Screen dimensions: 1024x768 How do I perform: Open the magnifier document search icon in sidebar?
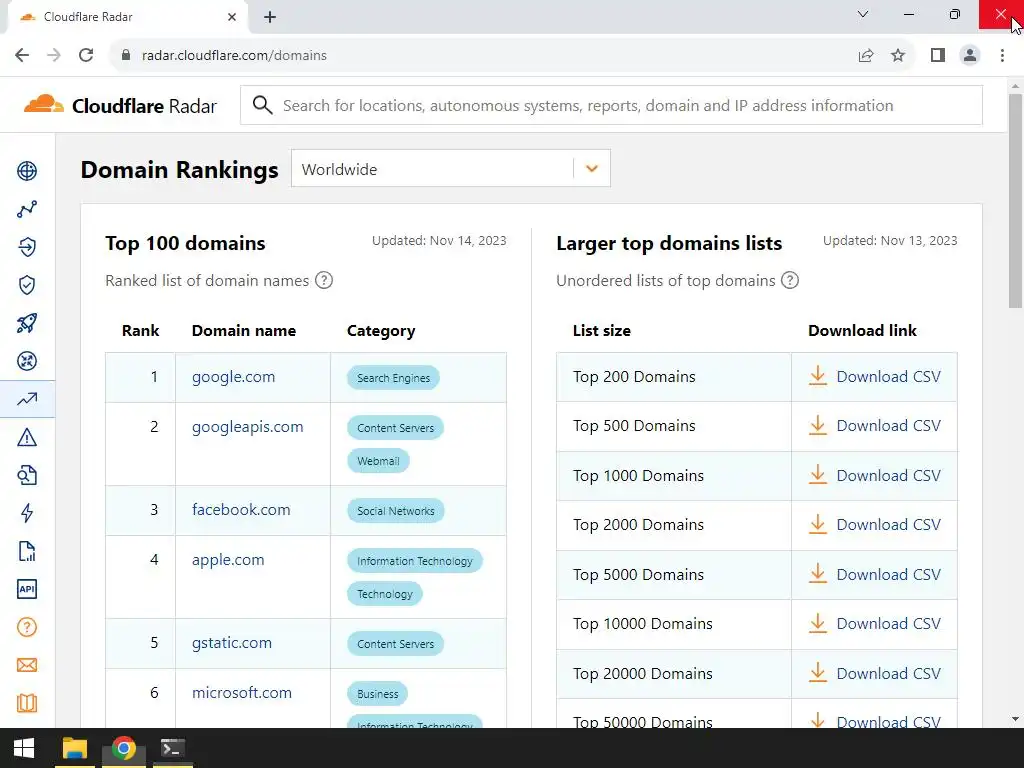pos(27,475)
